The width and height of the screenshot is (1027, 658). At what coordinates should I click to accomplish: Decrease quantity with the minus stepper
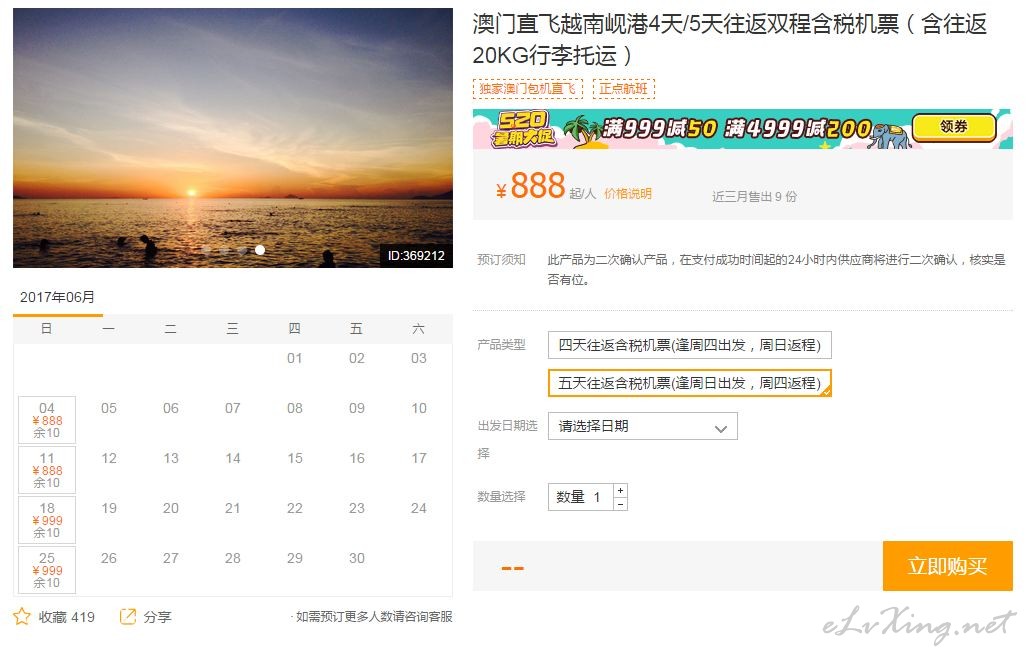click(x=620, y=504)
